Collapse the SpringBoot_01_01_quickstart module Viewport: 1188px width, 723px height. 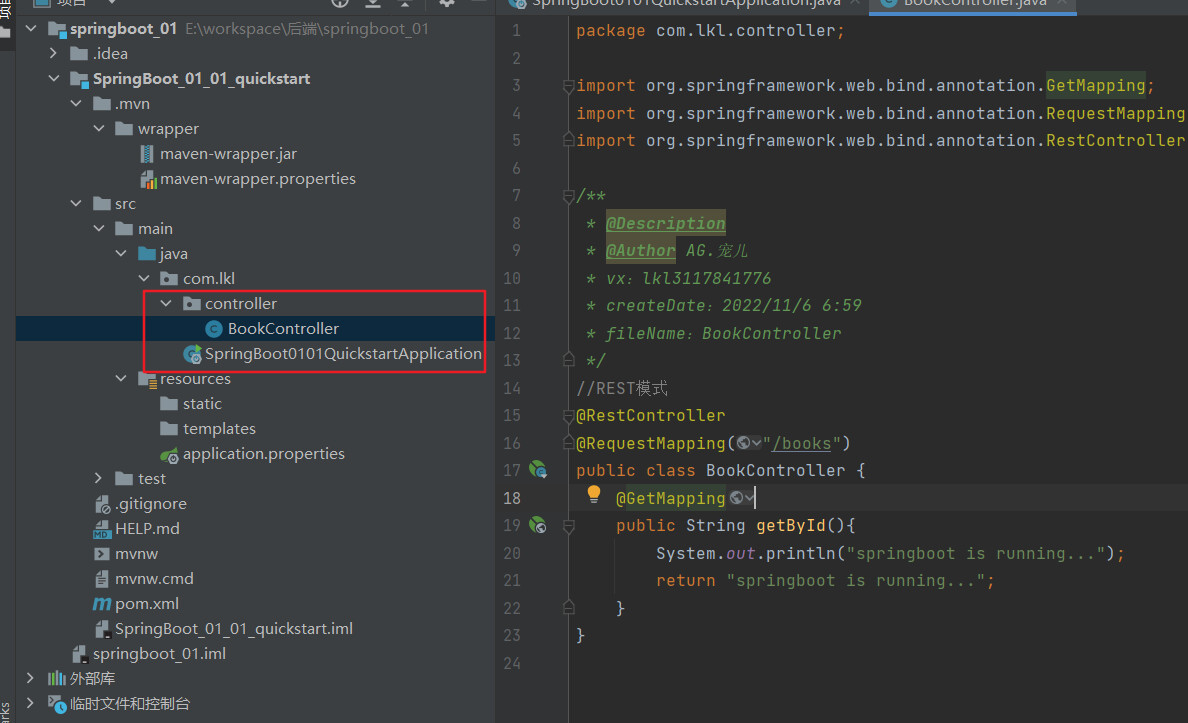coord(54,79)
